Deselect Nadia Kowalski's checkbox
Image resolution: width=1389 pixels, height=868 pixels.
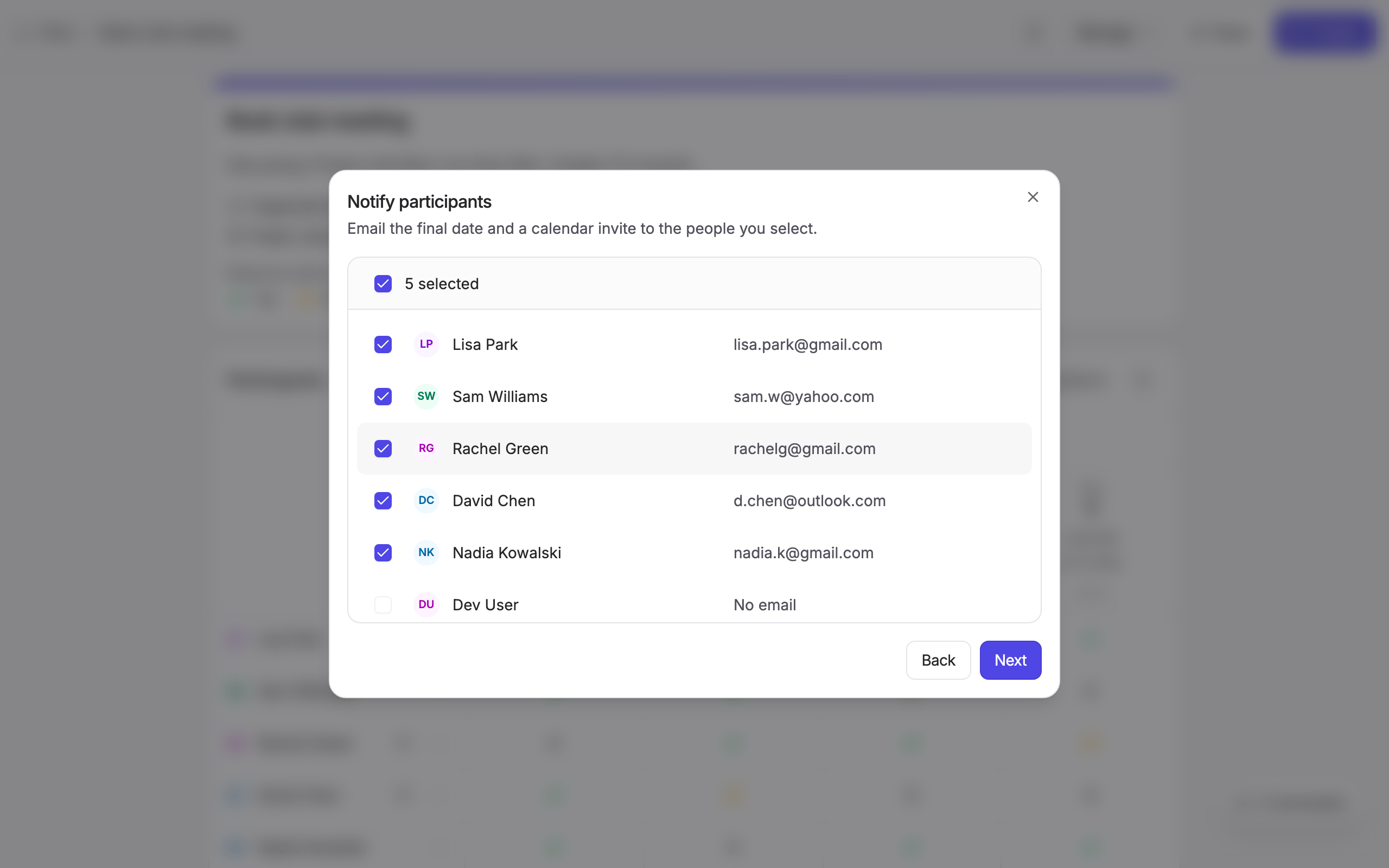tap(383, 553)
